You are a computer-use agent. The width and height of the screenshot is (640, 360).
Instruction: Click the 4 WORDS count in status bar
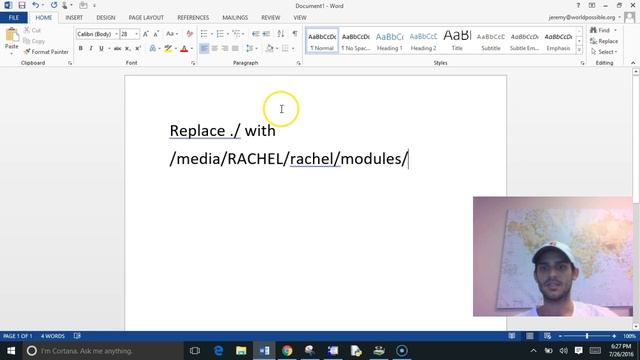tap(53, 336)
